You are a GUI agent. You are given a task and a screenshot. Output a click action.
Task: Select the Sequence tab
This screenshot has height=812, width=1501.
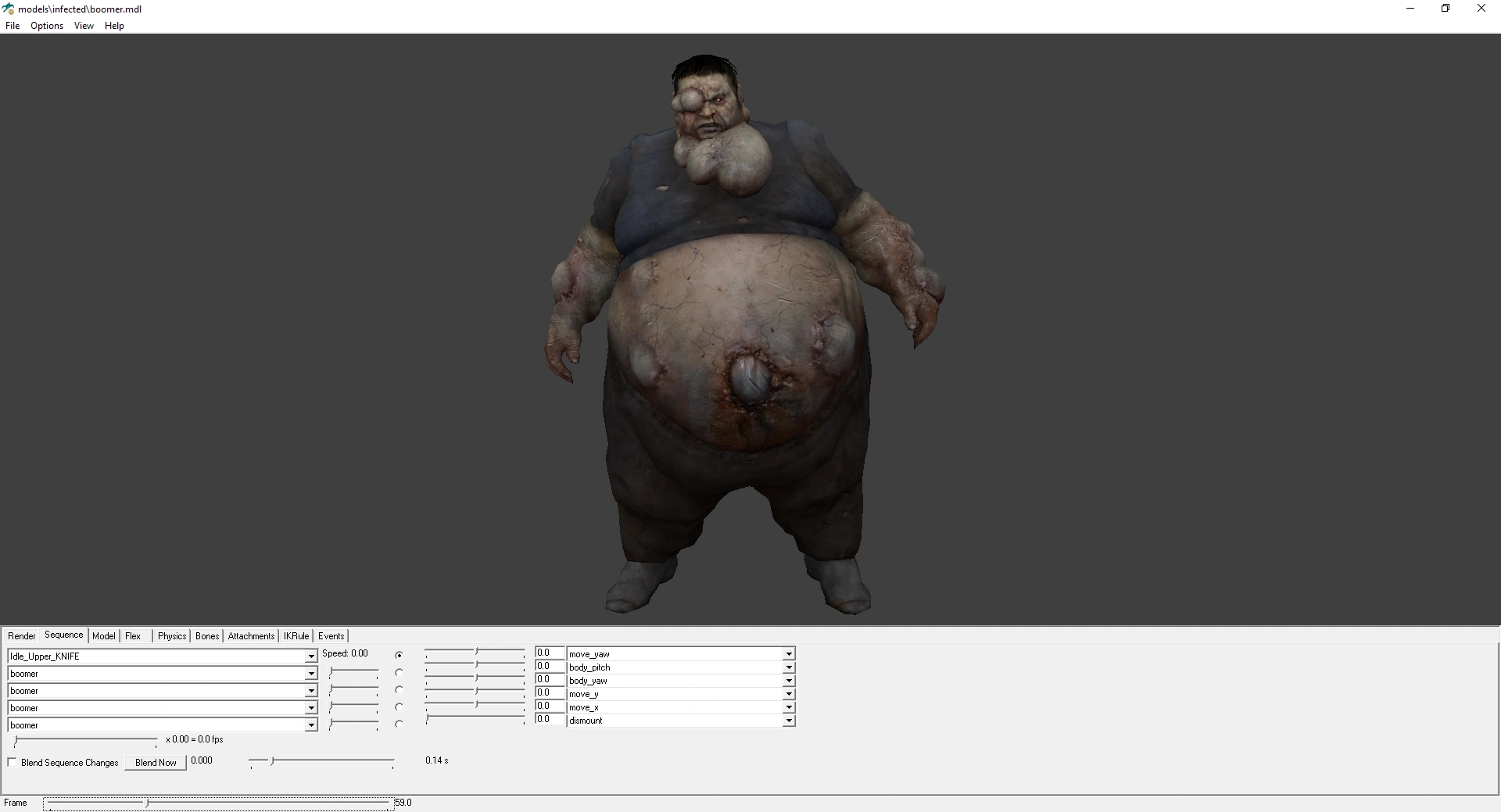point(64,635)
